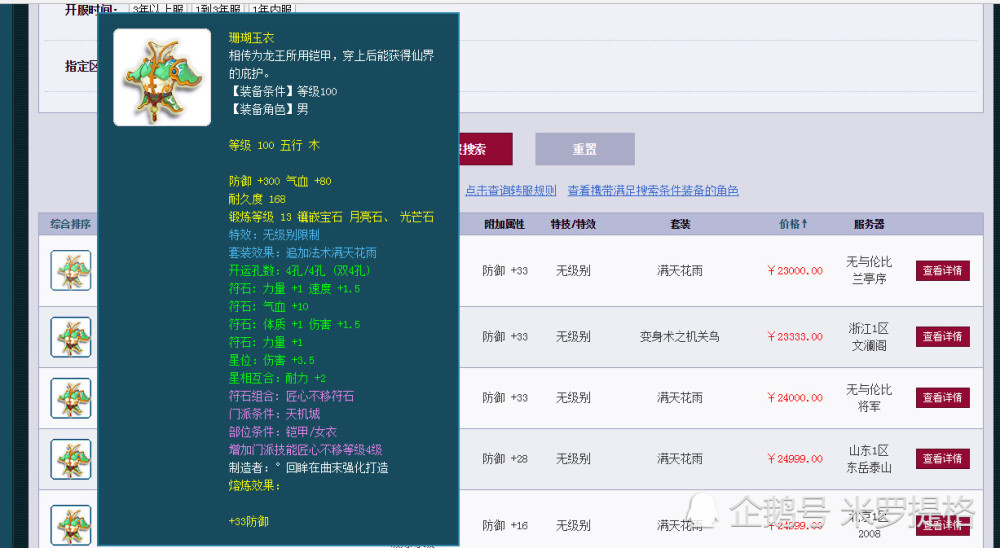Click the 套装 column header
This screenshot has height=548, width=1000.
click(x=680, y=224)
